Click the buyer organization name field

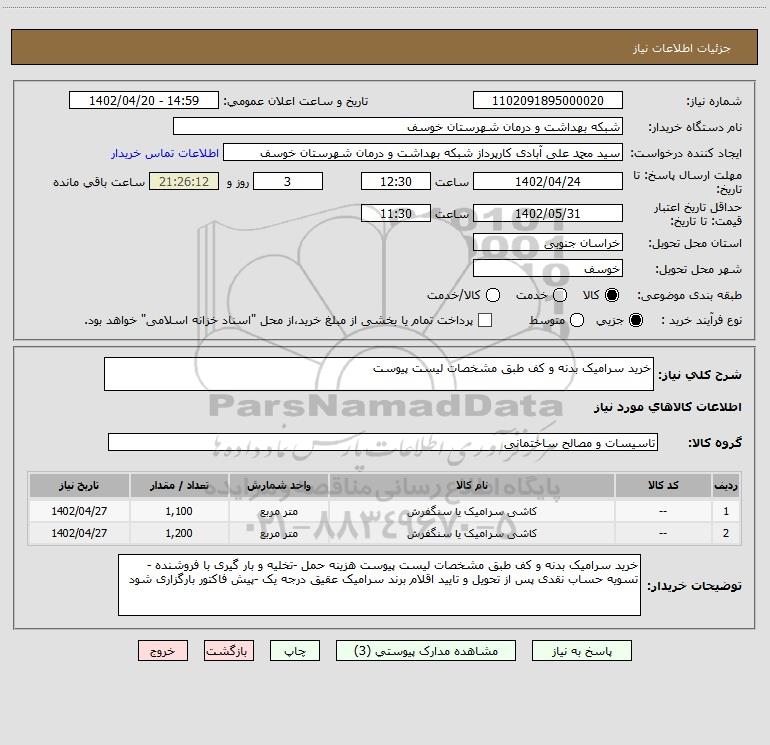pos(398,126)
